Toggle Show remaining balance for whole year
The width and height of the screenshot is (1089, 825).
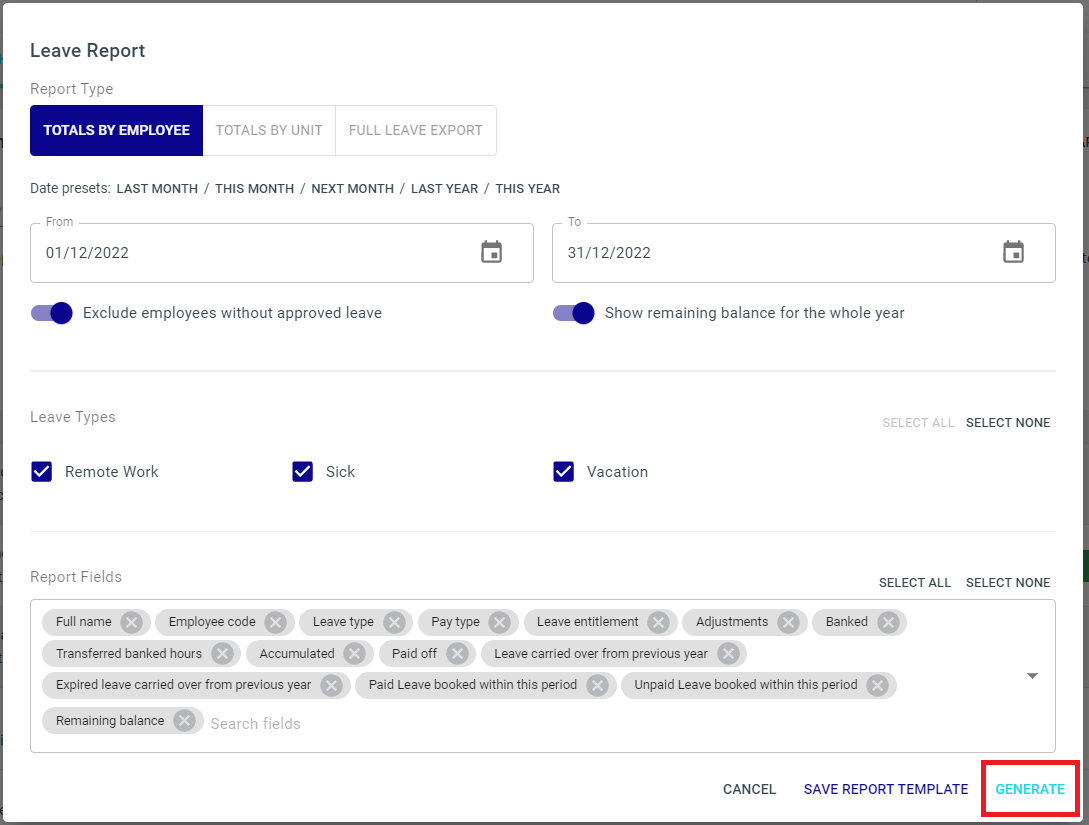(x=574, y=313)
